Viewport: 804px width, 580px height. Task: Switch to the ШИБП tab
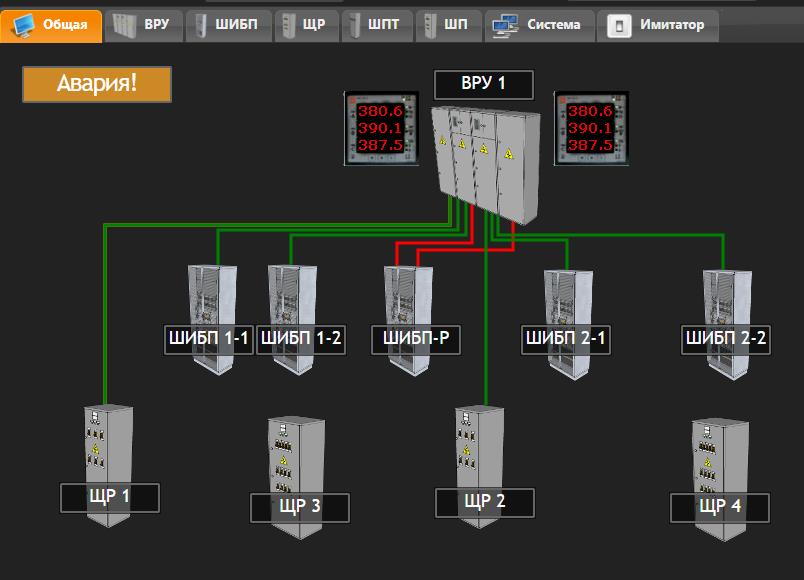point(231,25)
